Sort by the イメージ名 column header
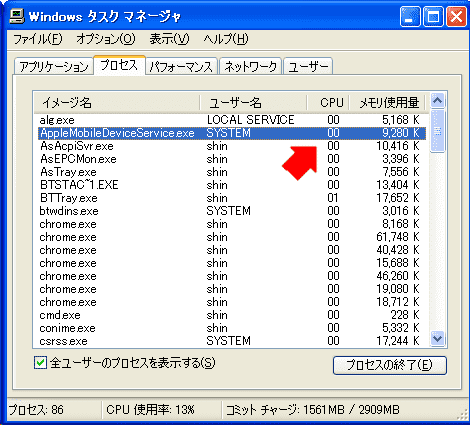The width and height of the screenshot is (470, 425). [117, 102]
